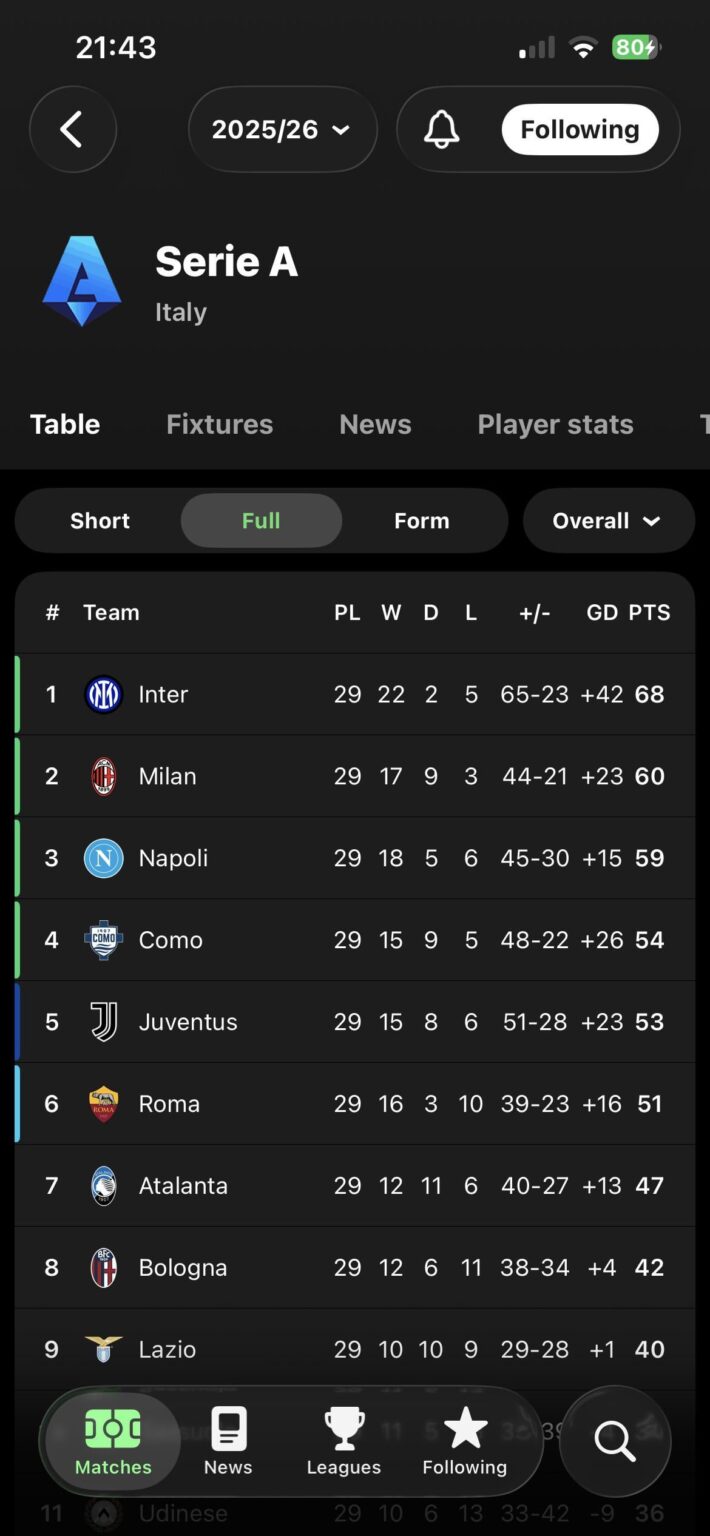
Task: Tap the Following button at top right
Action: pyautogui.click(x=579, y=129)
